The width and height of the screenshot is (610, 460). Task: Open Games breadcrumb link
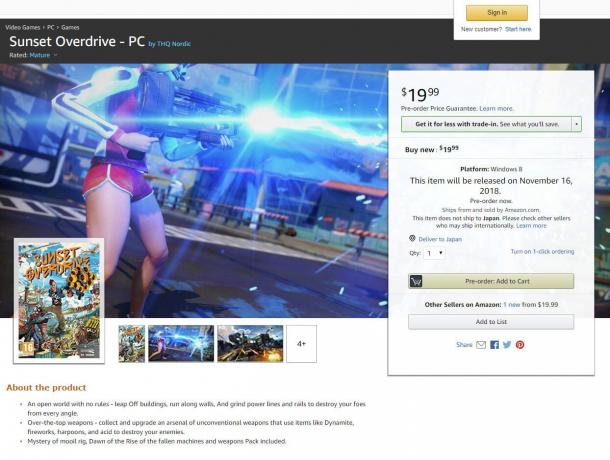(70, 27)
